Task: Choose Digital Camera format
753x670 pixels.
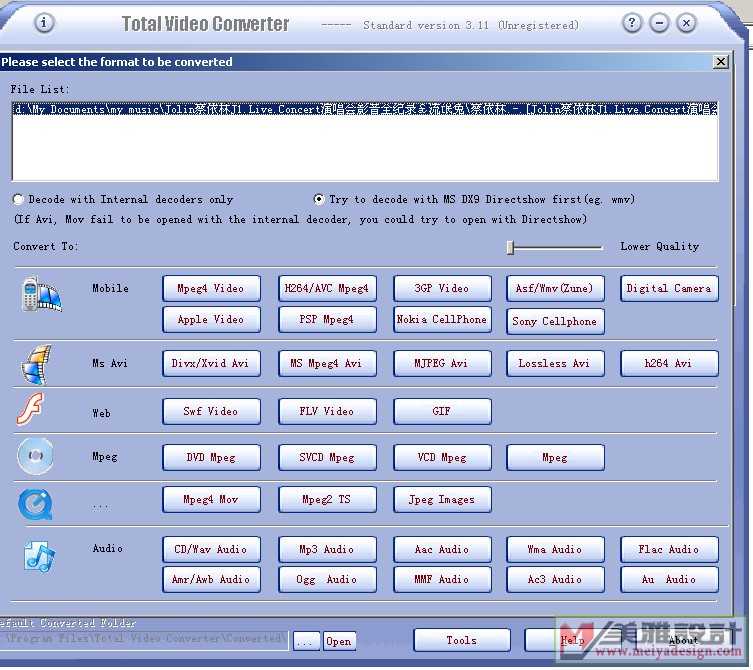Action: (669, 288)
